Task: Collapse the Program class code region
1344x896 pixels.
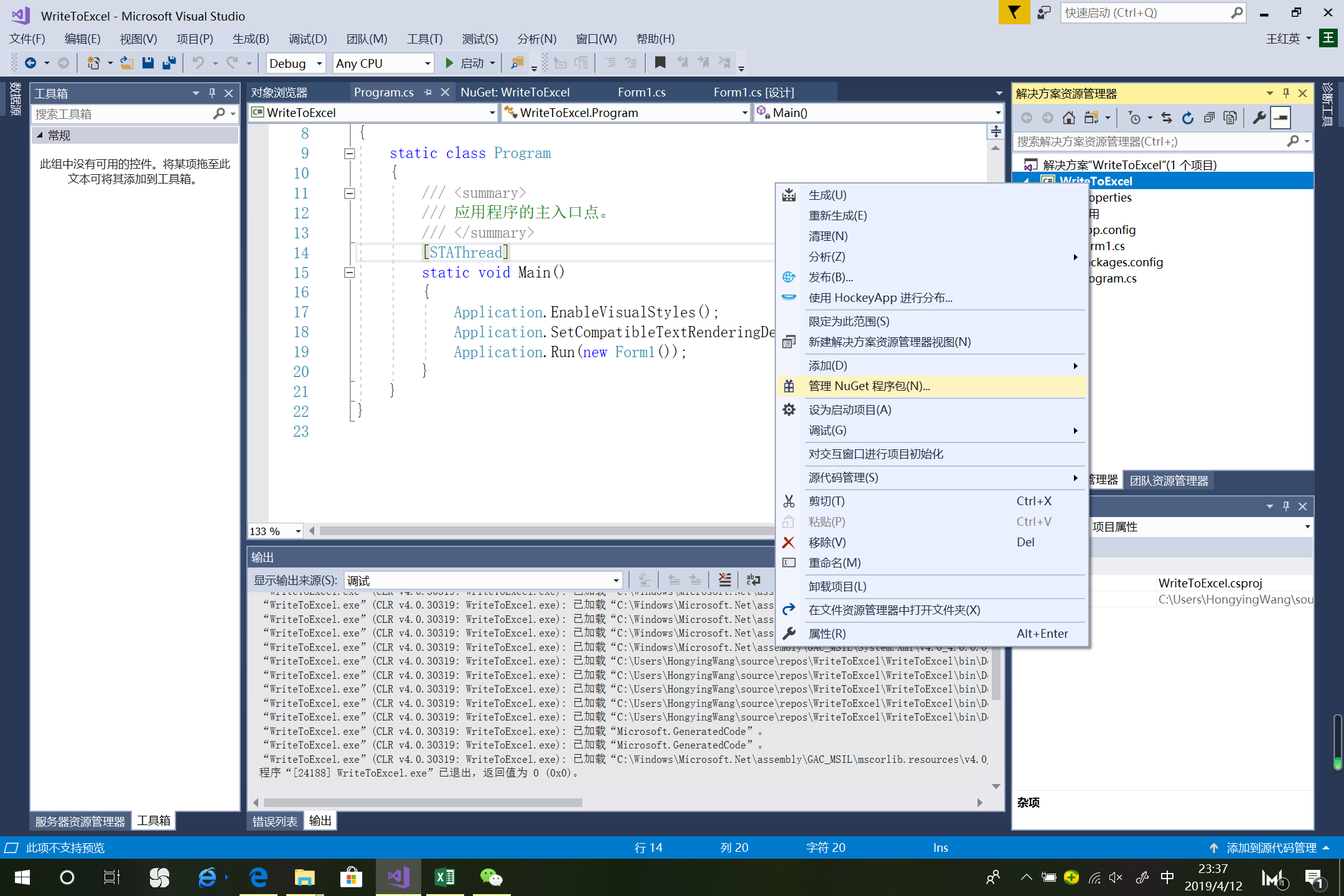Action: [x=349, y=153]
